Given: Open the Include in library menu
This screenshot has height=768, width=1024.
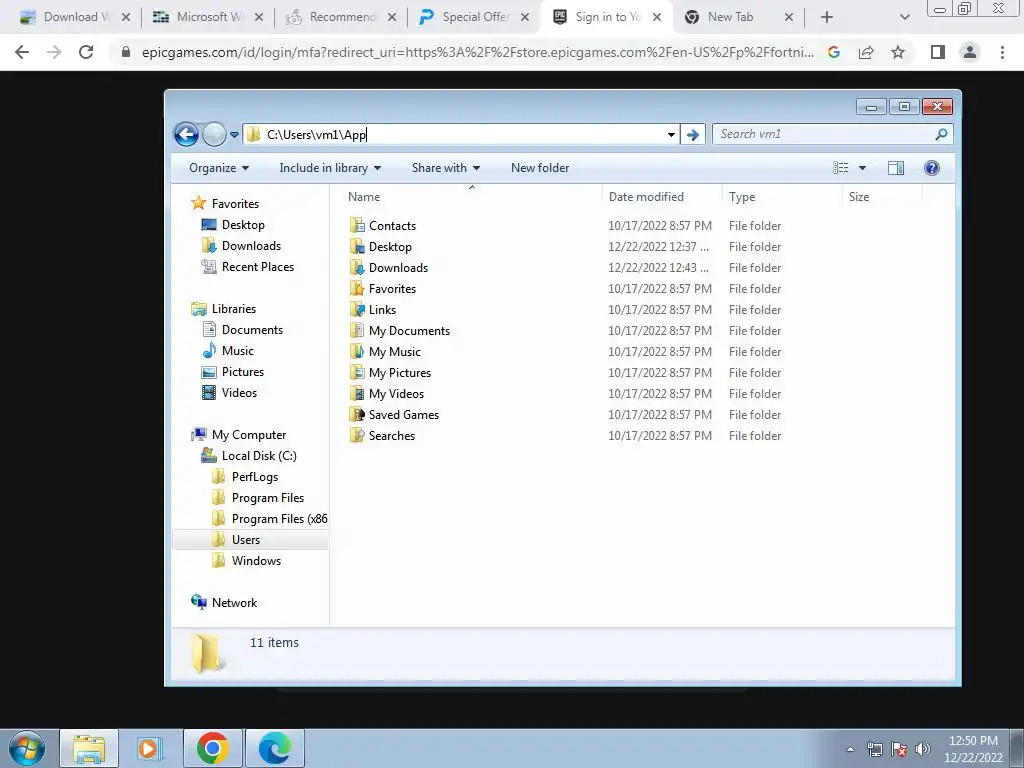Looking at the screenshot, I should click(x=330, y=168).
